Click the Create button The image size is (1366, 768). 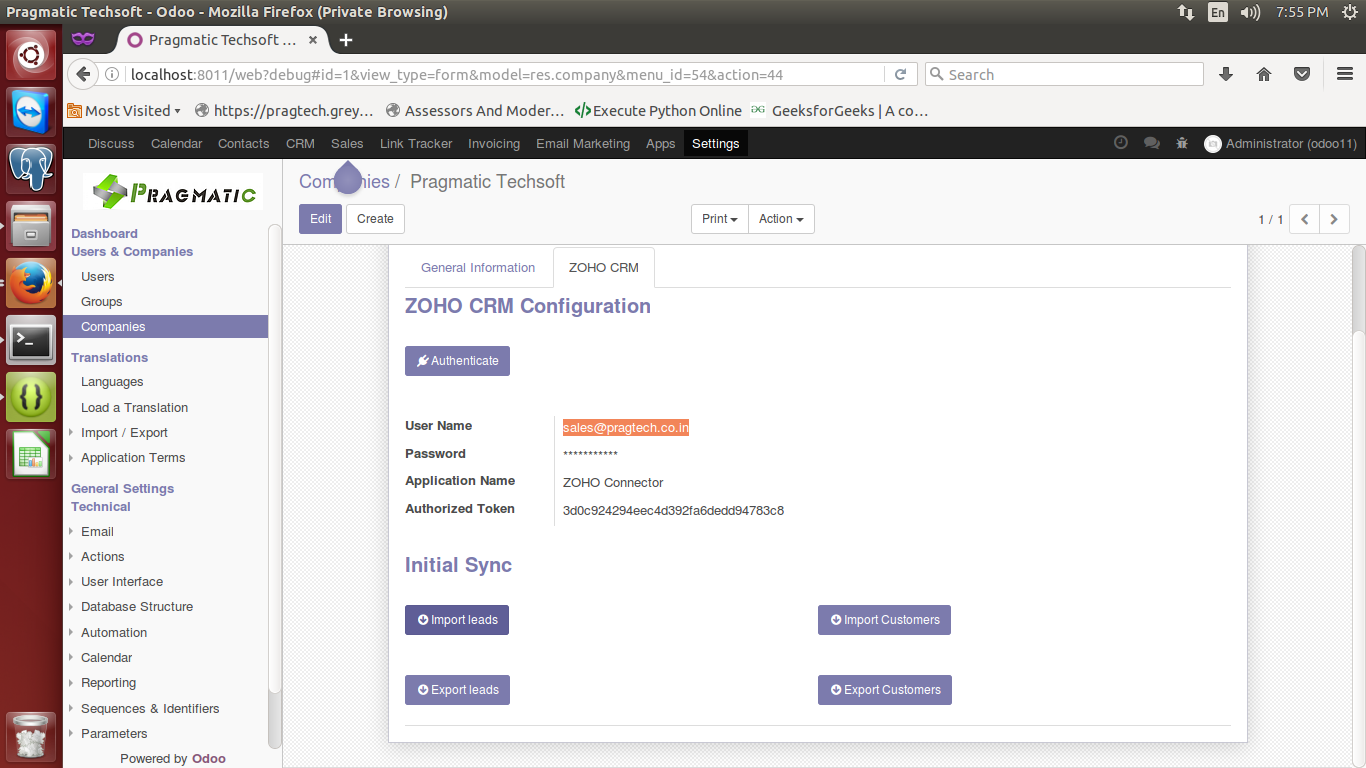coord(375,219)
